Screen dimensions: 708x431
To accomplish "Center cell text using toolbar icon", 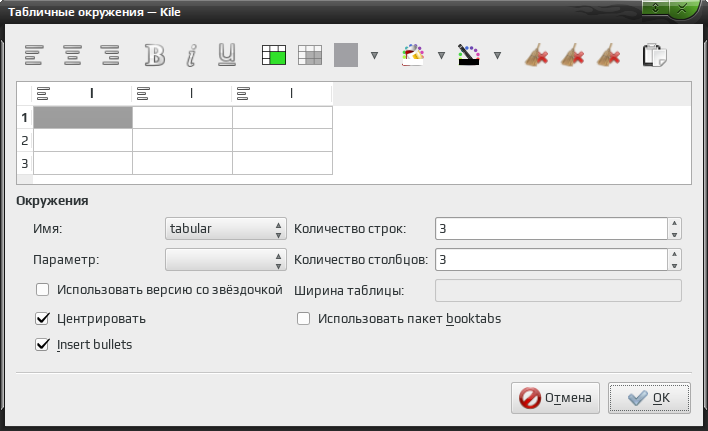I will (x=72, y=55).
